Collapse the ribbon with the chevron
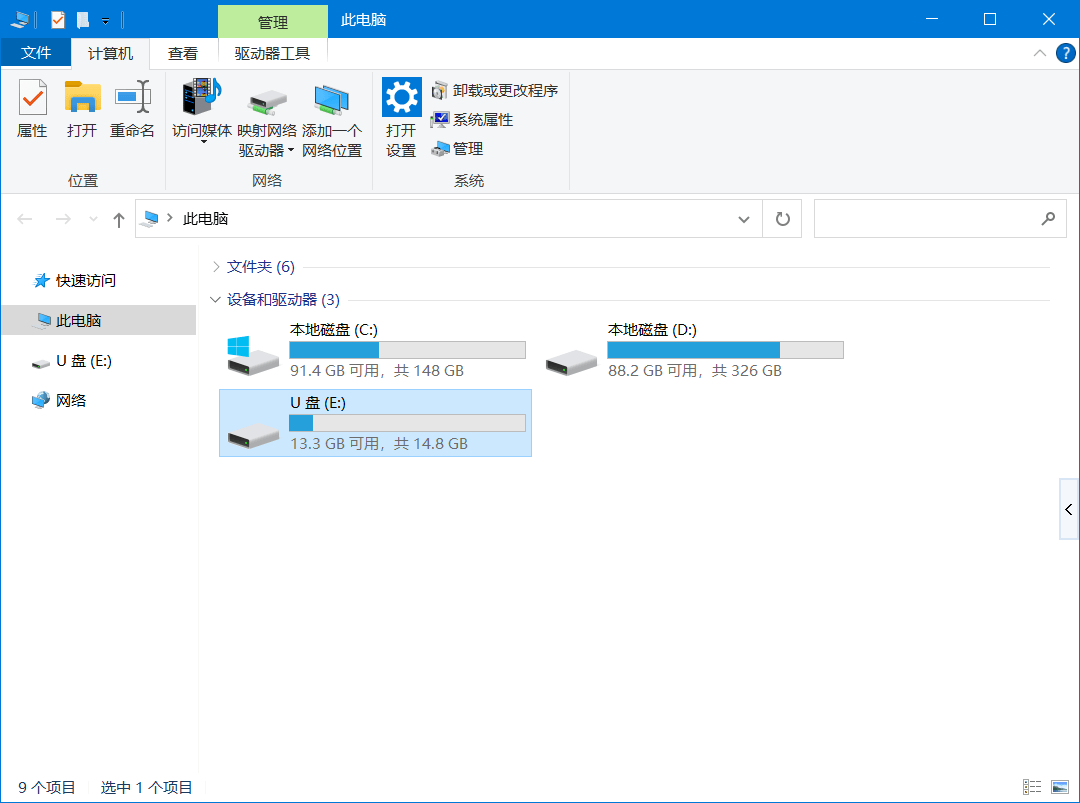The image size is (1080, 803). 1039,53
